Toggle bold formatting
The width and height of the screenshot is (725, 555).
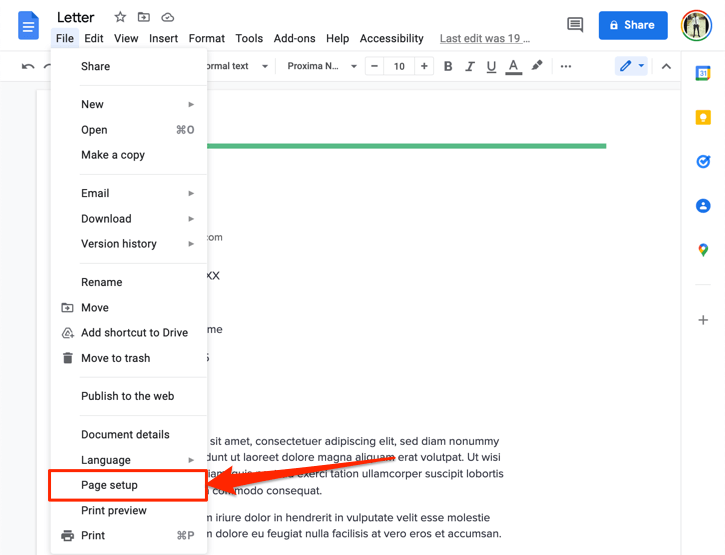(448, 66)
